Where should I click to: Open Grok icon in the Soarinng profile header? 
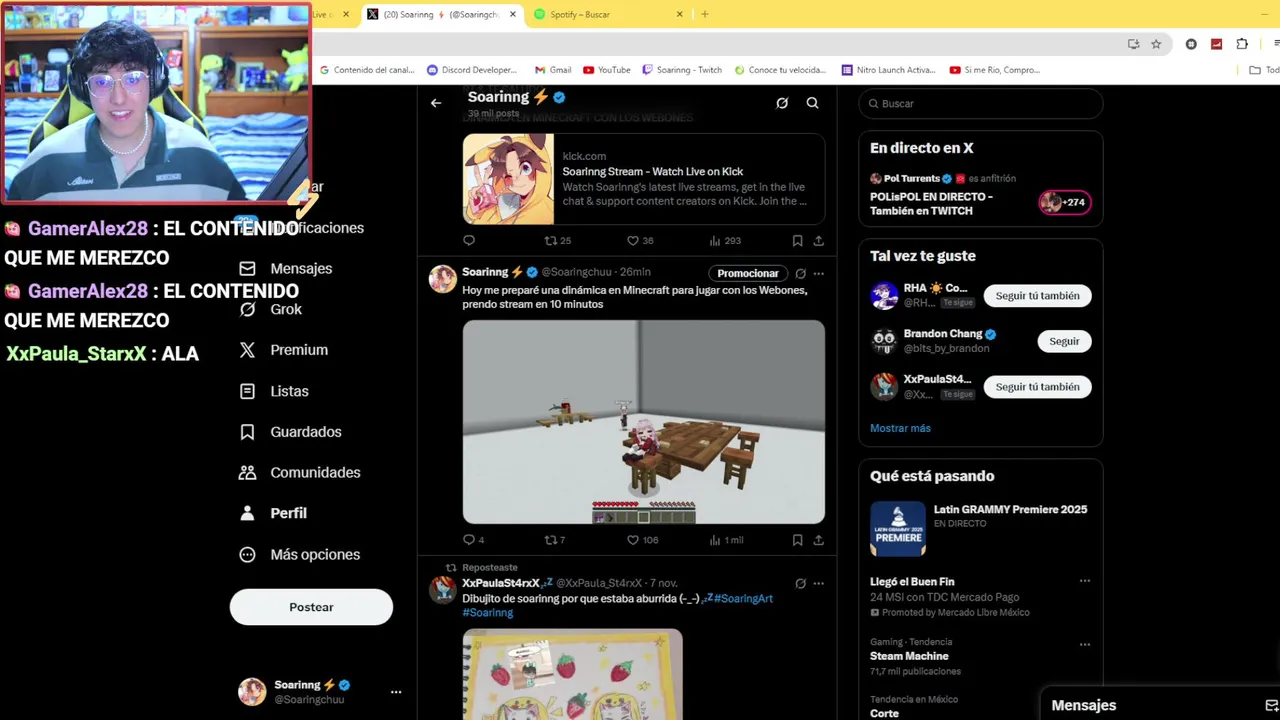coord(782,103)
